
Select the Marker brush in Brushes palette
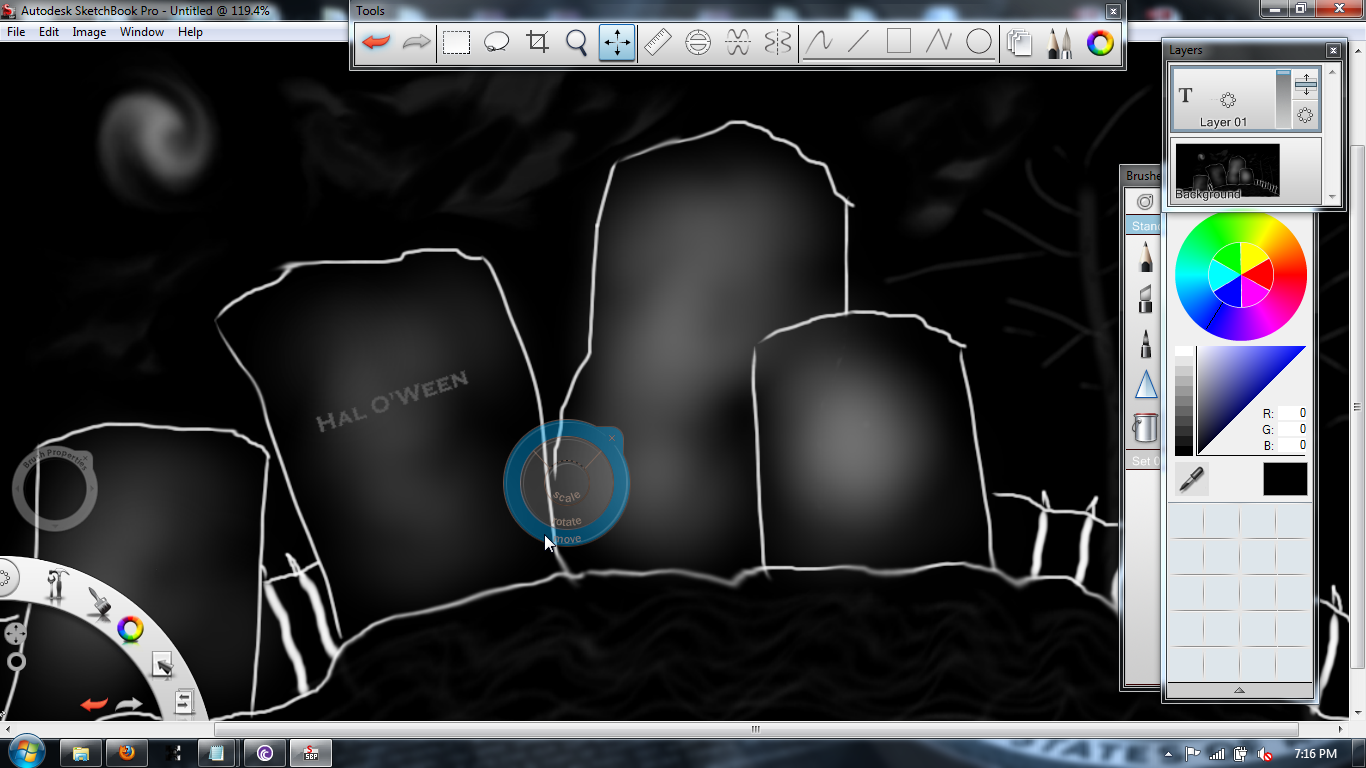point(1145,298)
